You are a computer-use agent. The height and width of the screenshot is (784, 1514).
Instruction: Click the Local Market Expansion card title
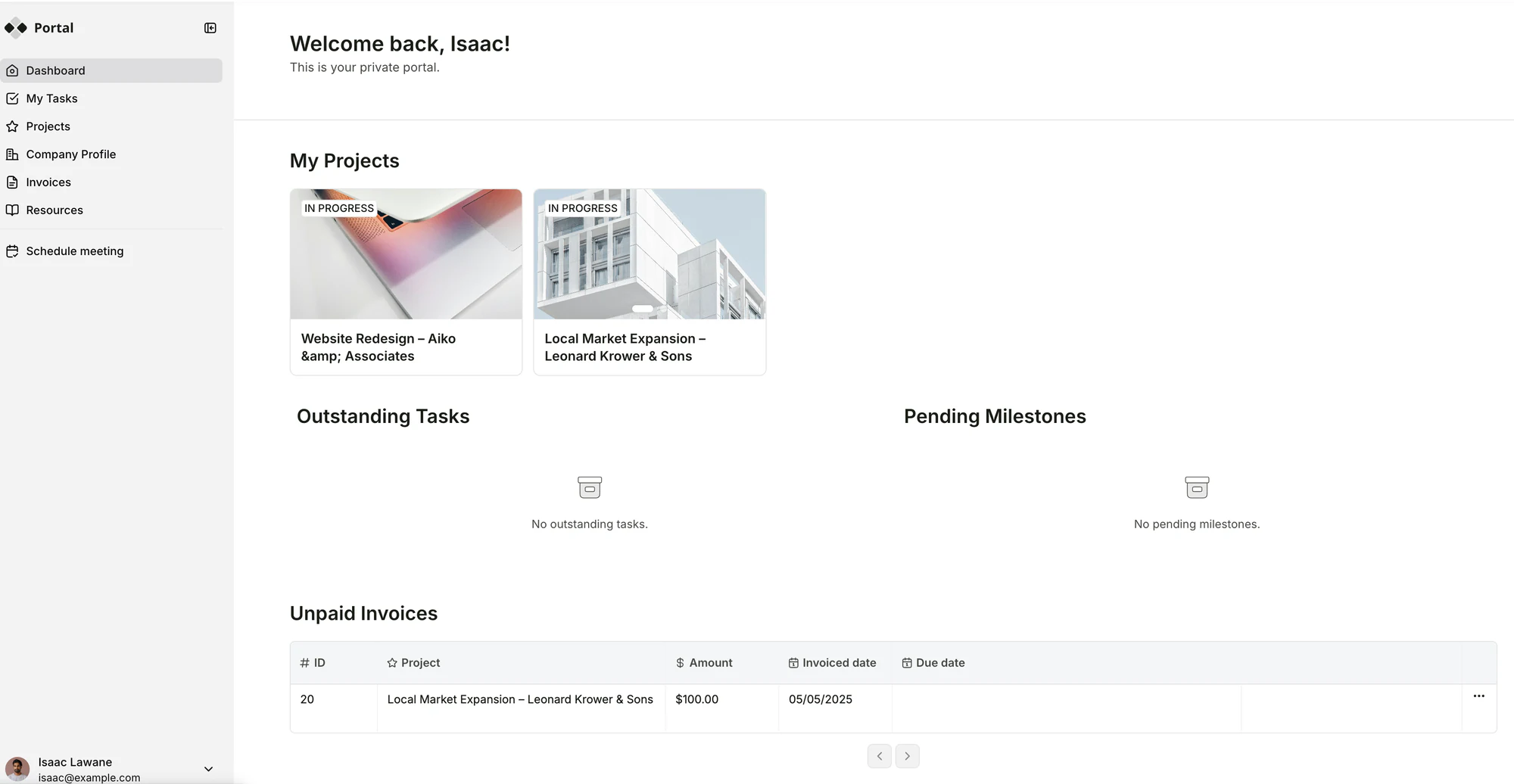coord(625,347)
